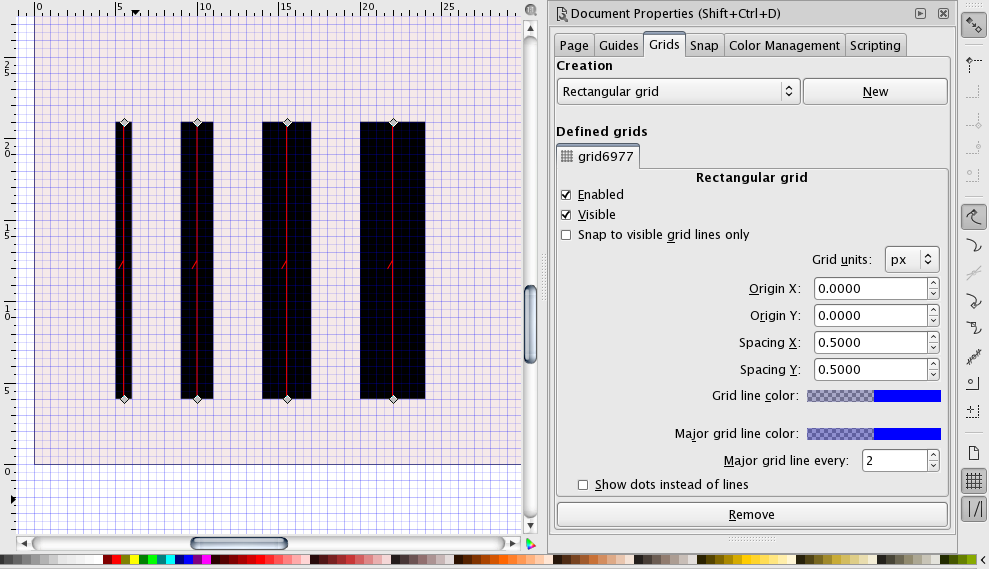Toggle snap to bounding box corners
989x569 pixels.
tap(974, 120)
